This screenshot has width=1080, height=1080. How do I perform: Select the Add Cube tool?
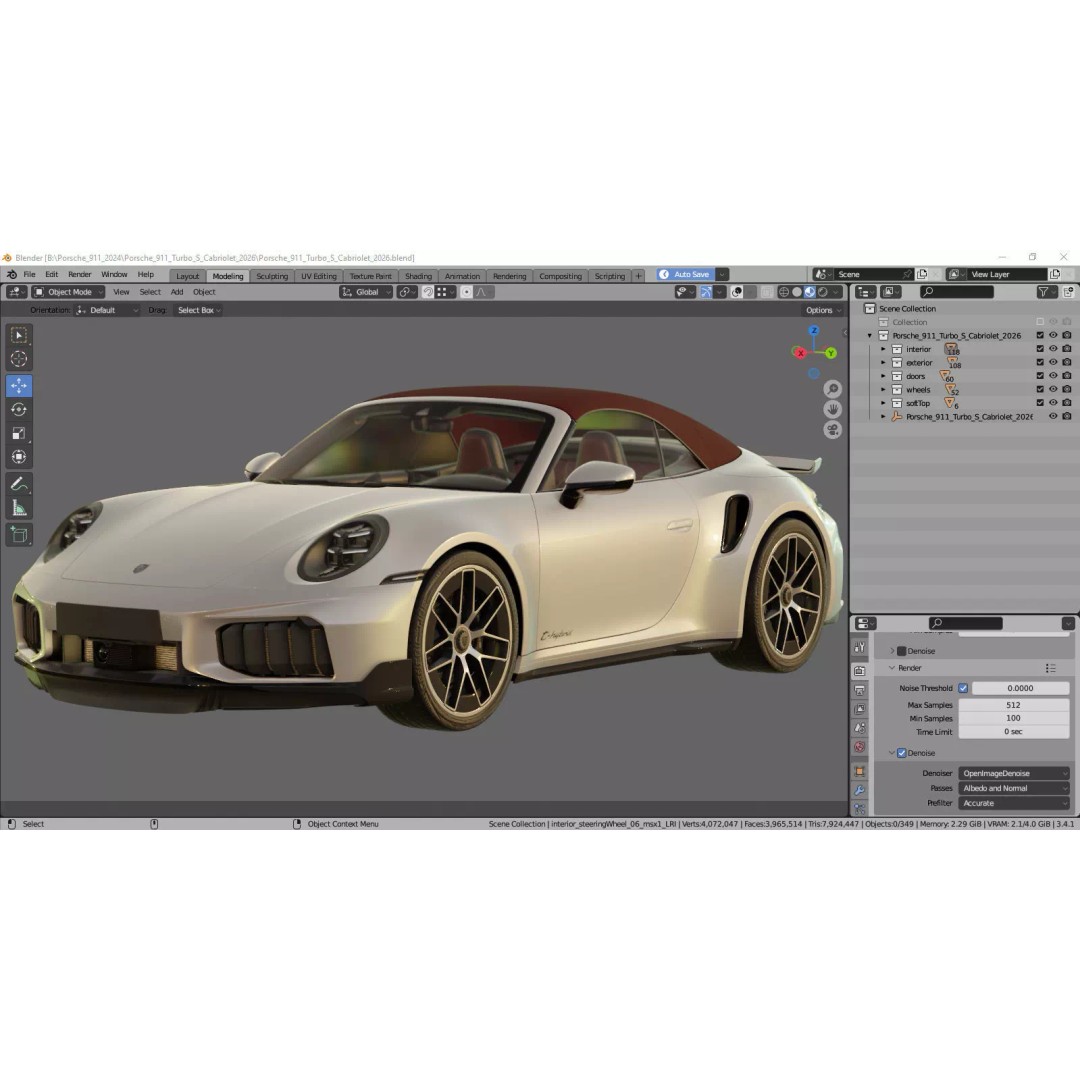pyautogui.click(x=19, y=534)
